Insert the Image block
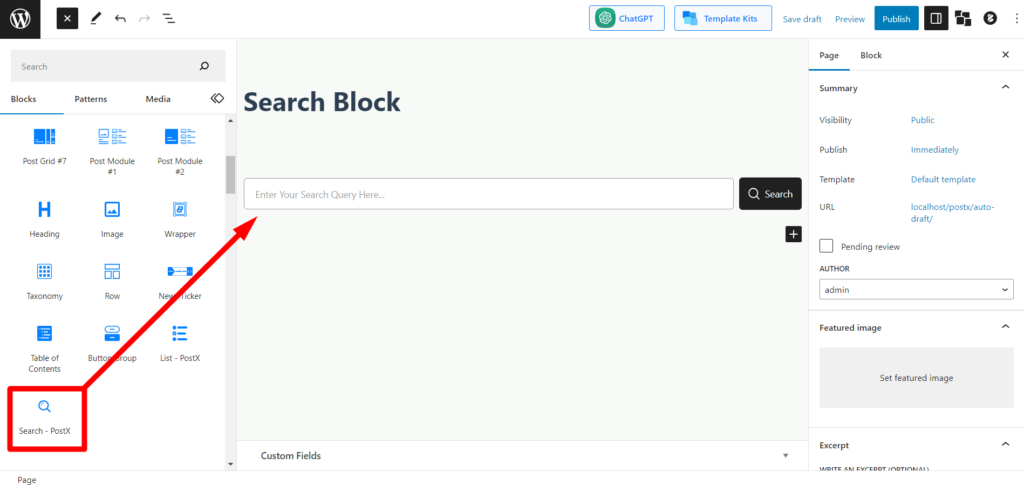This screenshot has width=1024, height=485. pyautogui.click(x=112, y=219)
